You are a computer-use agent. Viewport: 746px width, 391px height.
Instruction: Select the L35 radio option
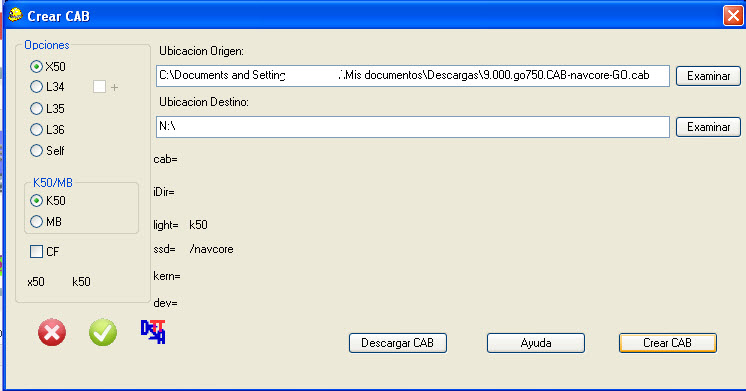click(x=36, y=108)
